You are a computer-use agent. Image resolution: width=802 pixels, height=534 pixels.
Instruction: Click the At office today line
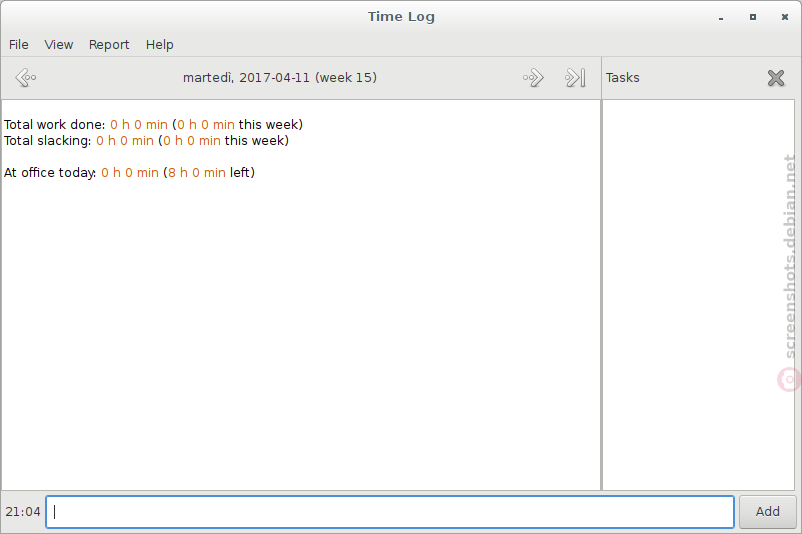pyautogui.click(x=129, y=172)
